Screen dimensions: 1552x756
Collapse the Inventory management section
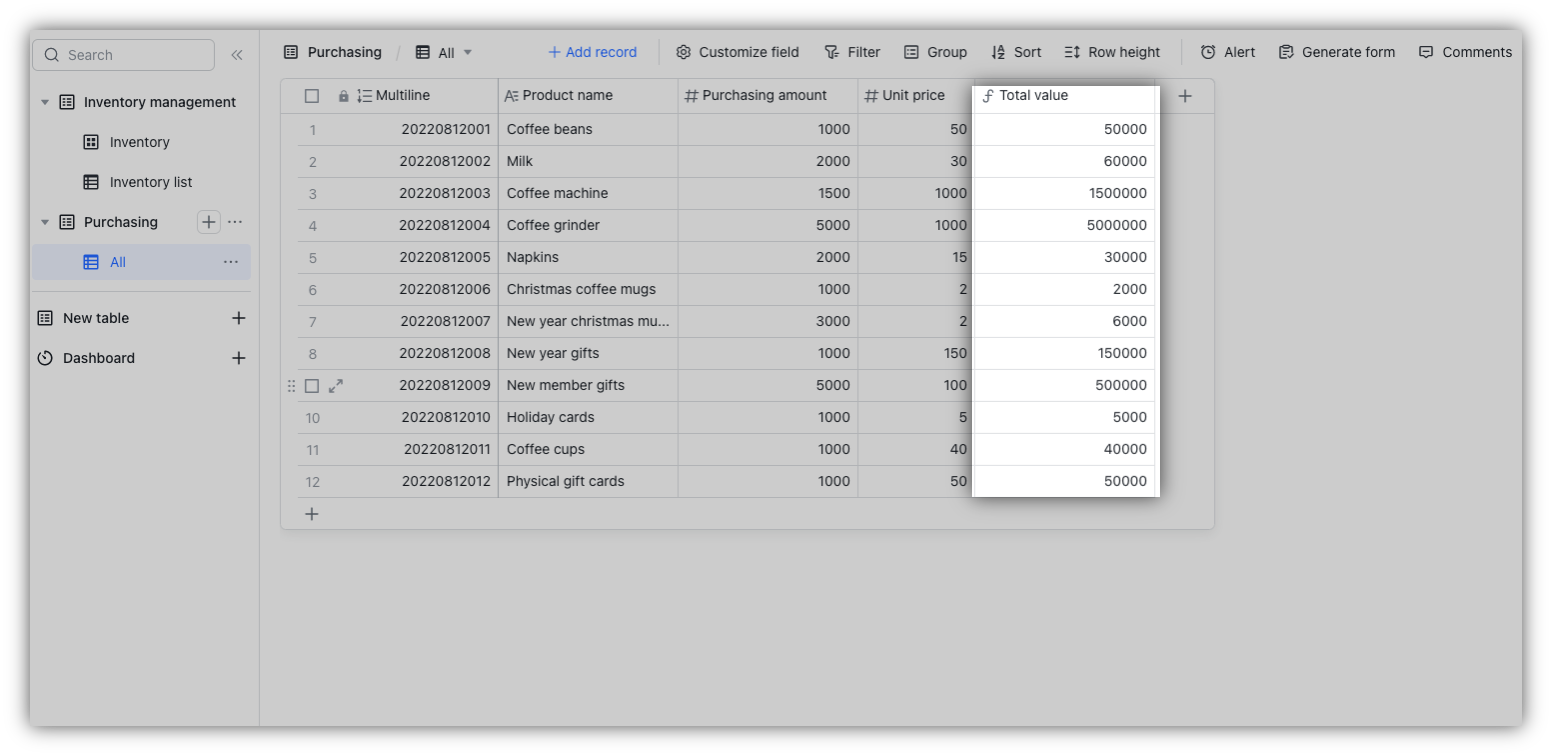point(44,101)
